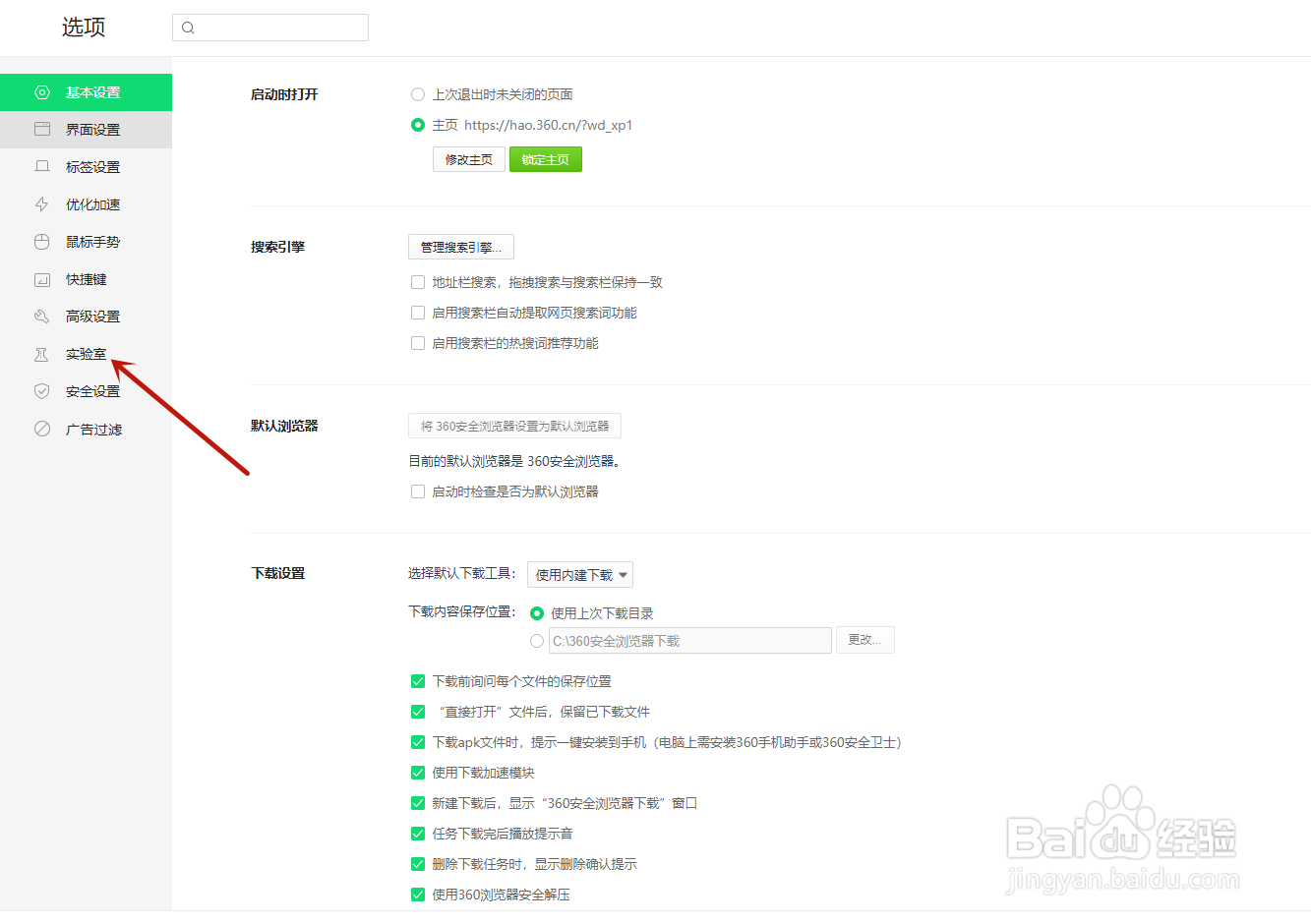Uncheck "直接打开"文件后保留已下载文件

point(418,712)
